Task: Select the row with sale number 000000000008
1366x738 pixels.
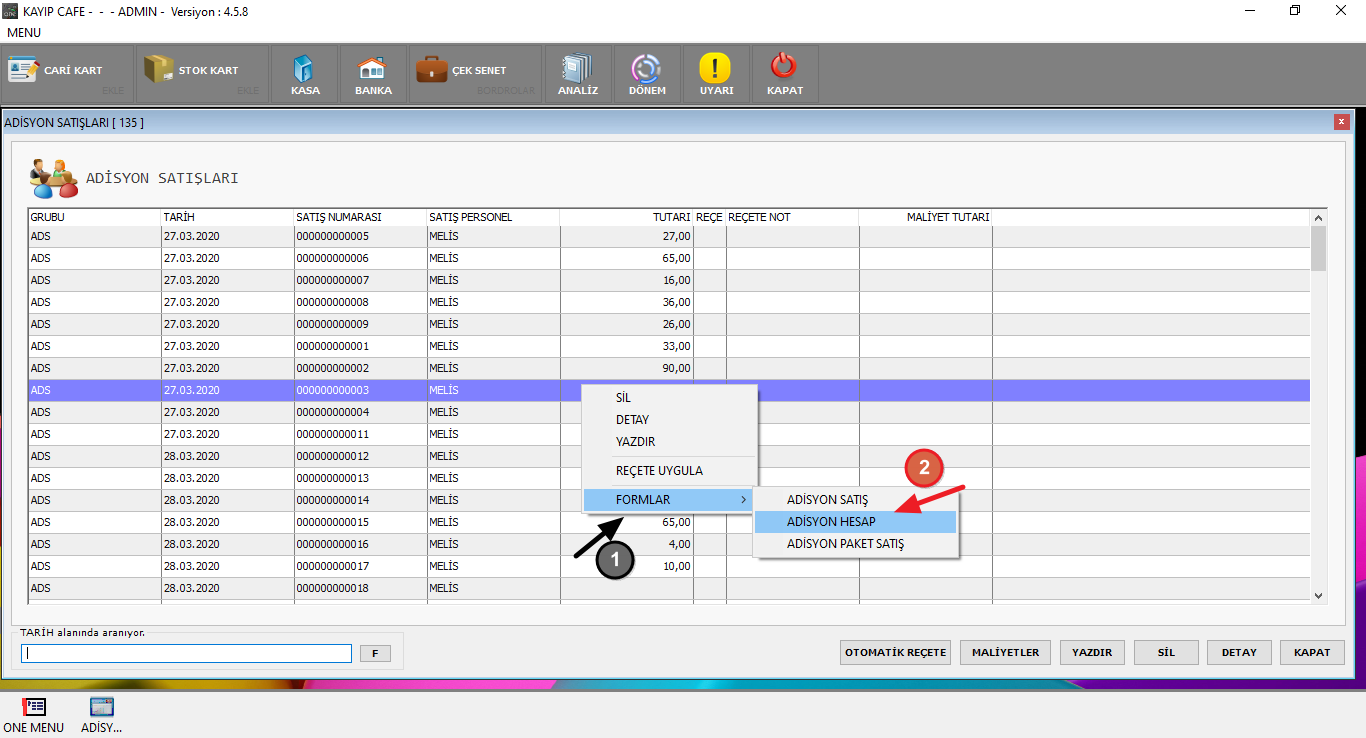Action: point(669,302)
